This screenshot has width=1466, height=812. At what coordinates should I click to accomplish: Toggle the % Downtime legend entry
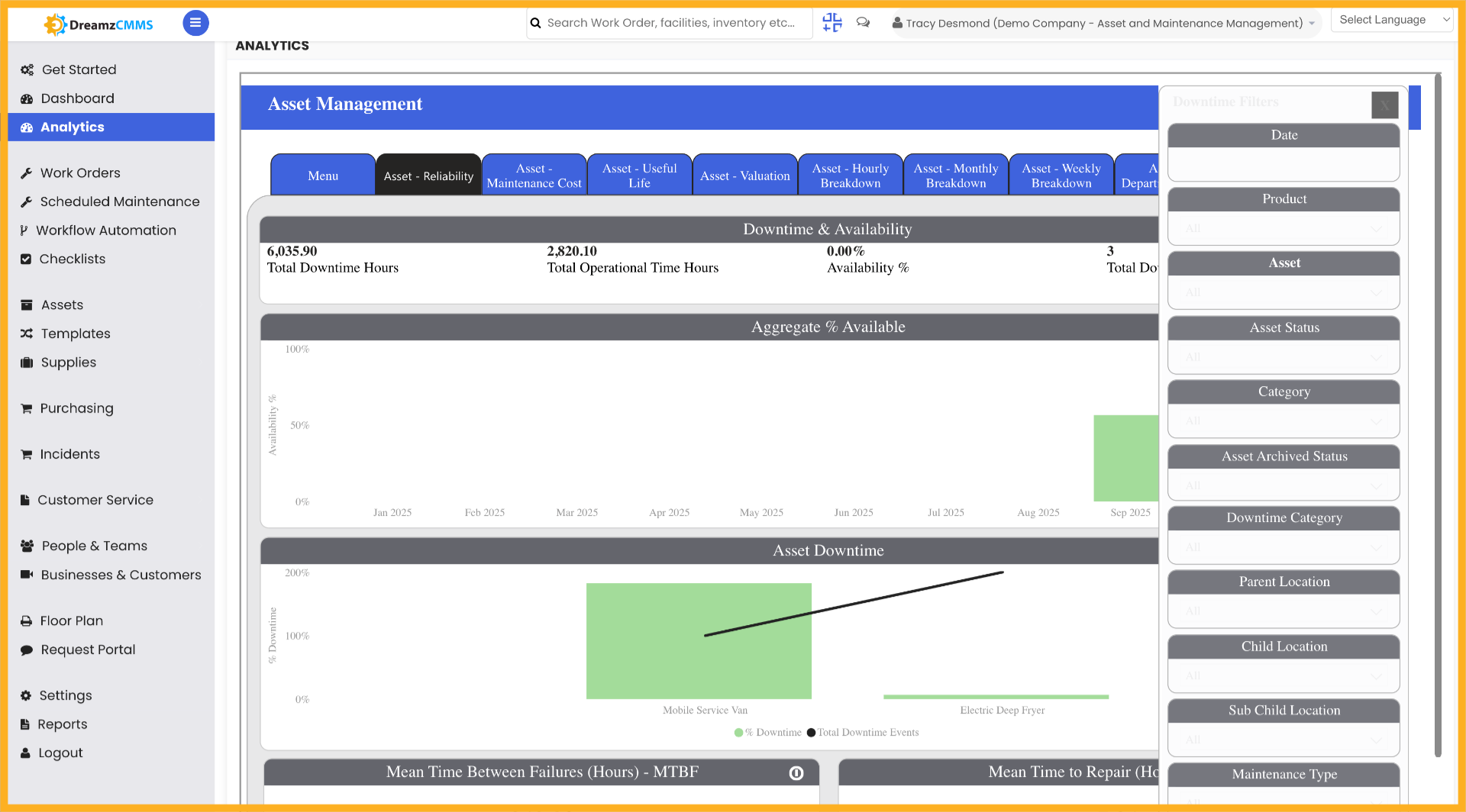click(766, 732)
